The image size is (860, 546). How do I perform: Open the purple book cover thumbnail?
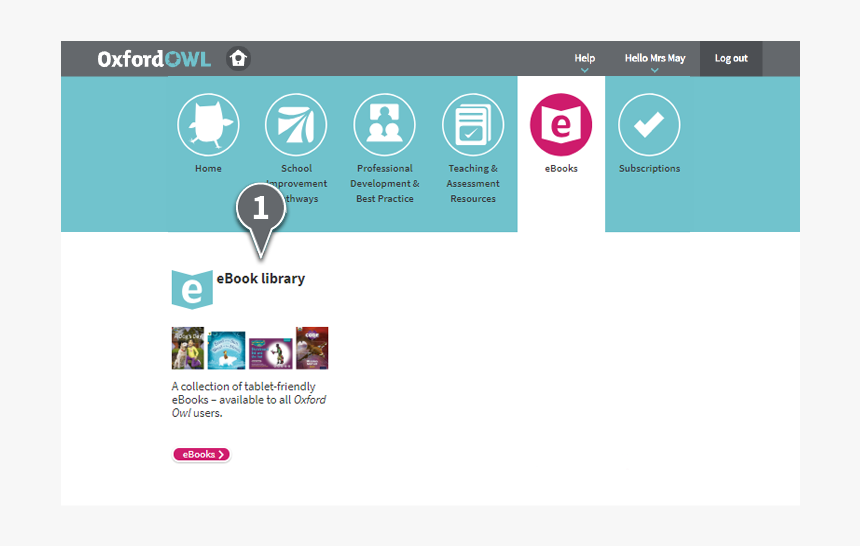(271, 353)
